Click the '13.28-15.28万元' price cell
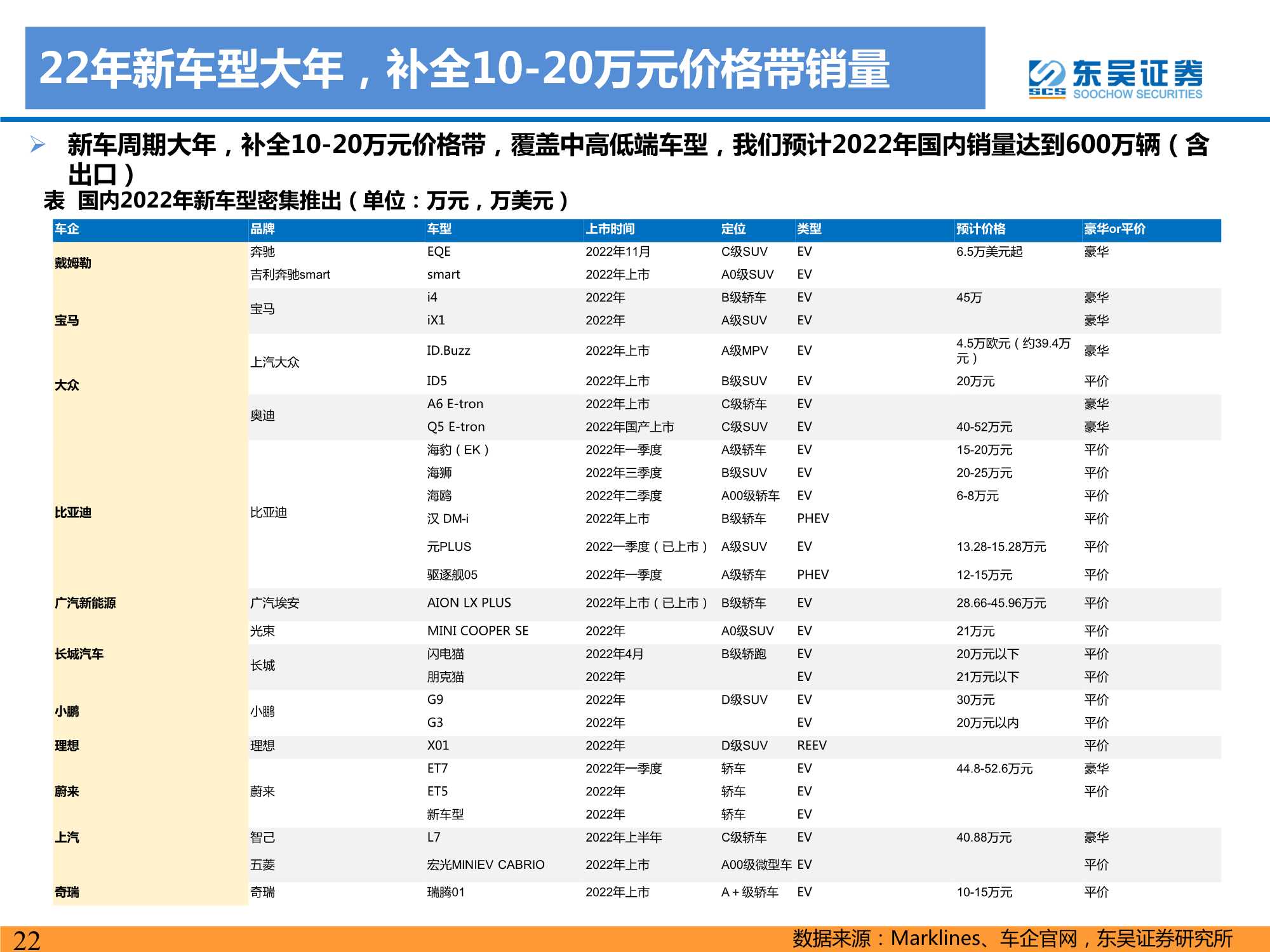This screenshot has width=1270, height=952. coord(1001,547)
